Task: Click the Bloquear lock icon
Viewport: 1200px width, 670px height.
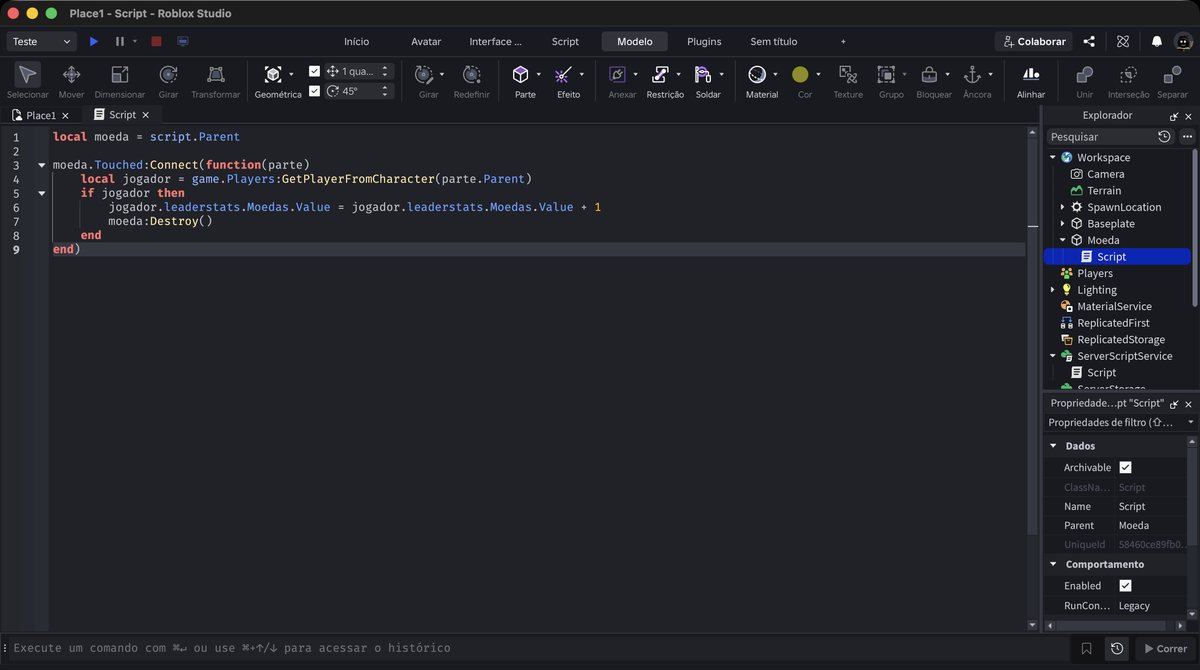Action: [x=929, y=75]
